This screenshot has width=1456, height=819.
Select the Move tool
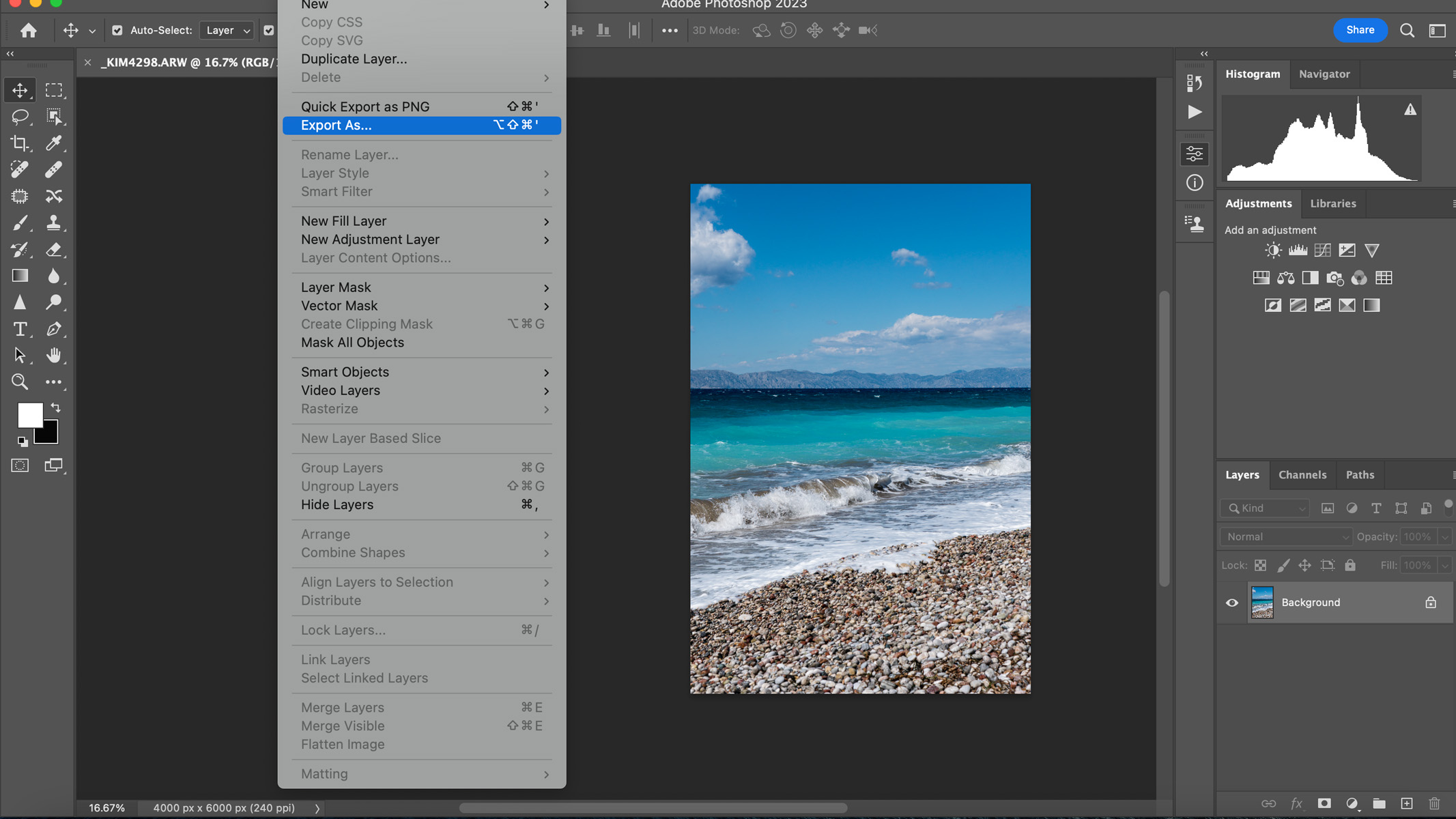(x=20, y=89)
